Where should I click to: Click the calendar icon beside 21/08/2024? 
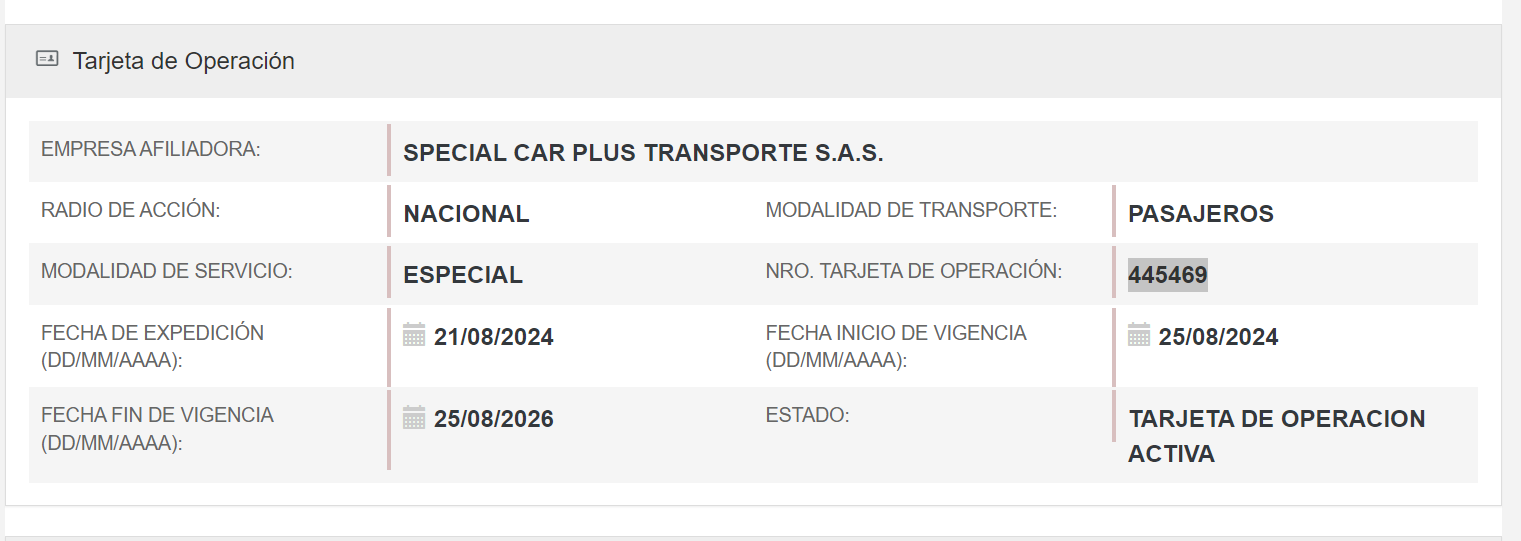(x=414, y=335)
